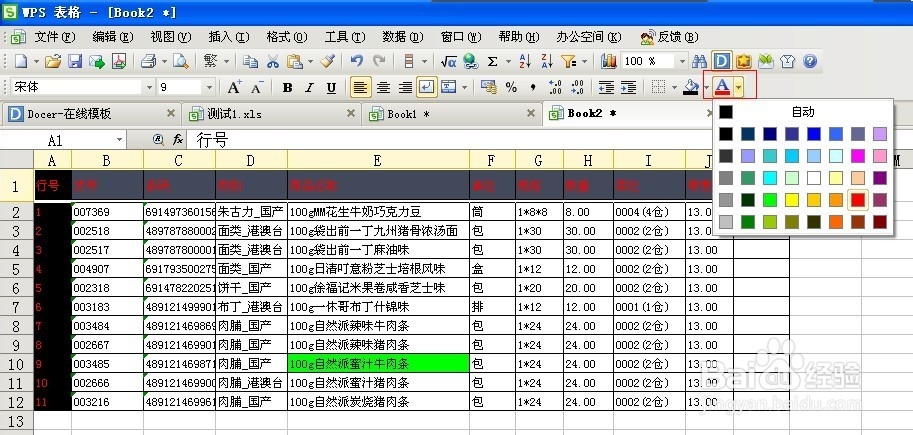Open Find with the binoculars icon
Image resolution: width=913 pixels, height=435 pixels.
pyautogui.click(x=699, y=61)
